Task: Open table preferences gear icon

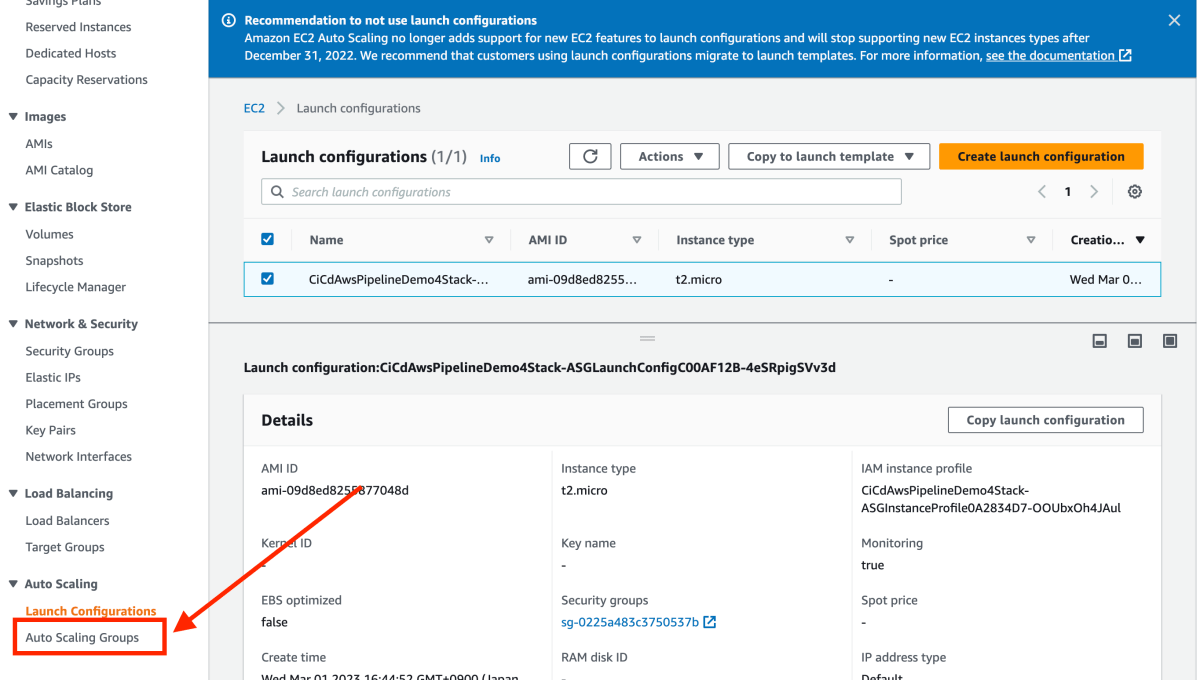Action: [1135, 192]
